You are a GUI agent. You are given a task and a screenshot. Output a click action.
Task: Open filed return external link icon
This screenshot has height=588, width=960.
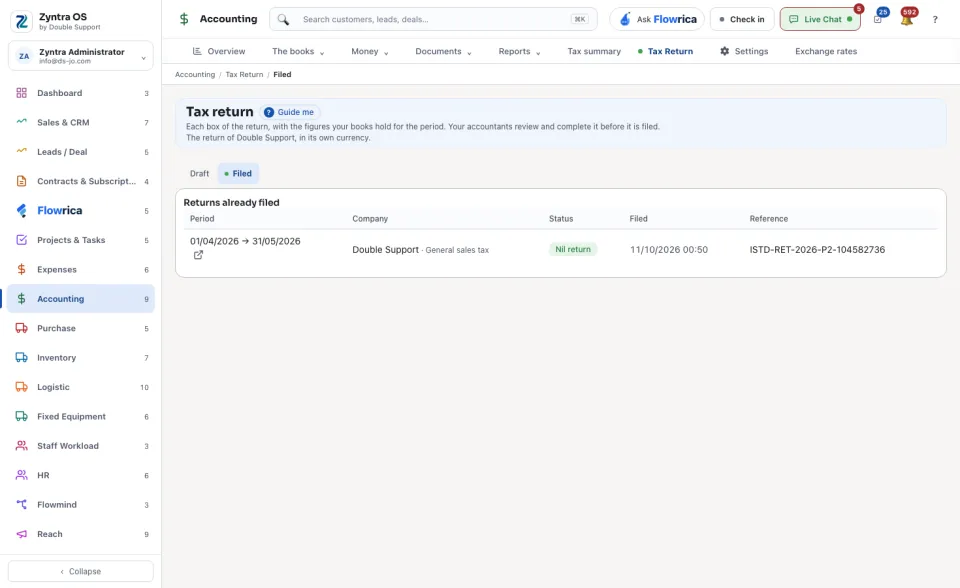tap(198, 255)
